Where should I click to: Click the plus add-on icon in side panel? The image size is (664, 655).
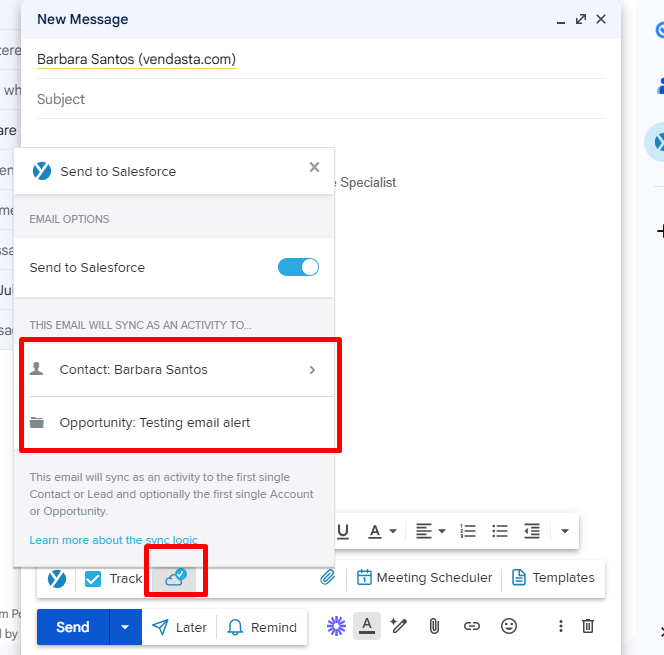[x=660, y=231]
